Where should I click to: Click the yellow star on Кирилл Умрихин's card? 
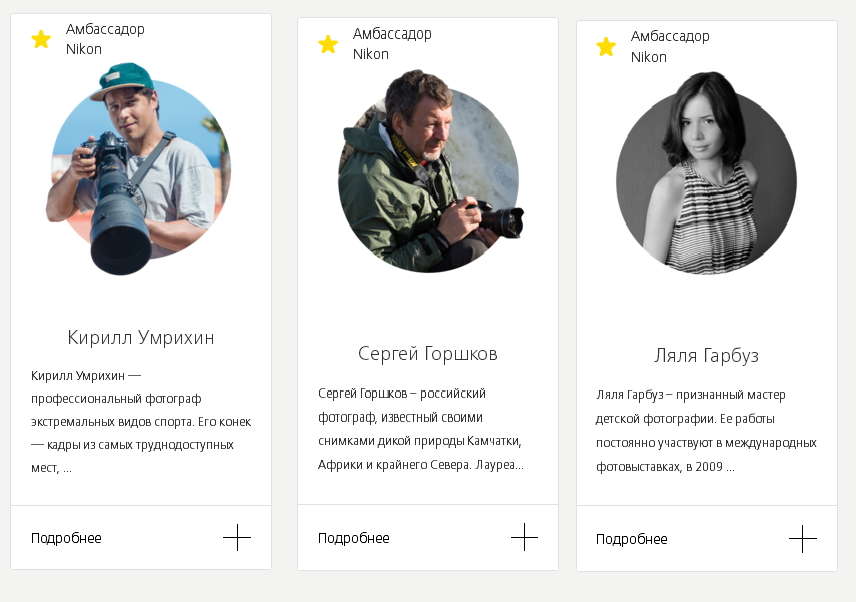pos(41,39)
